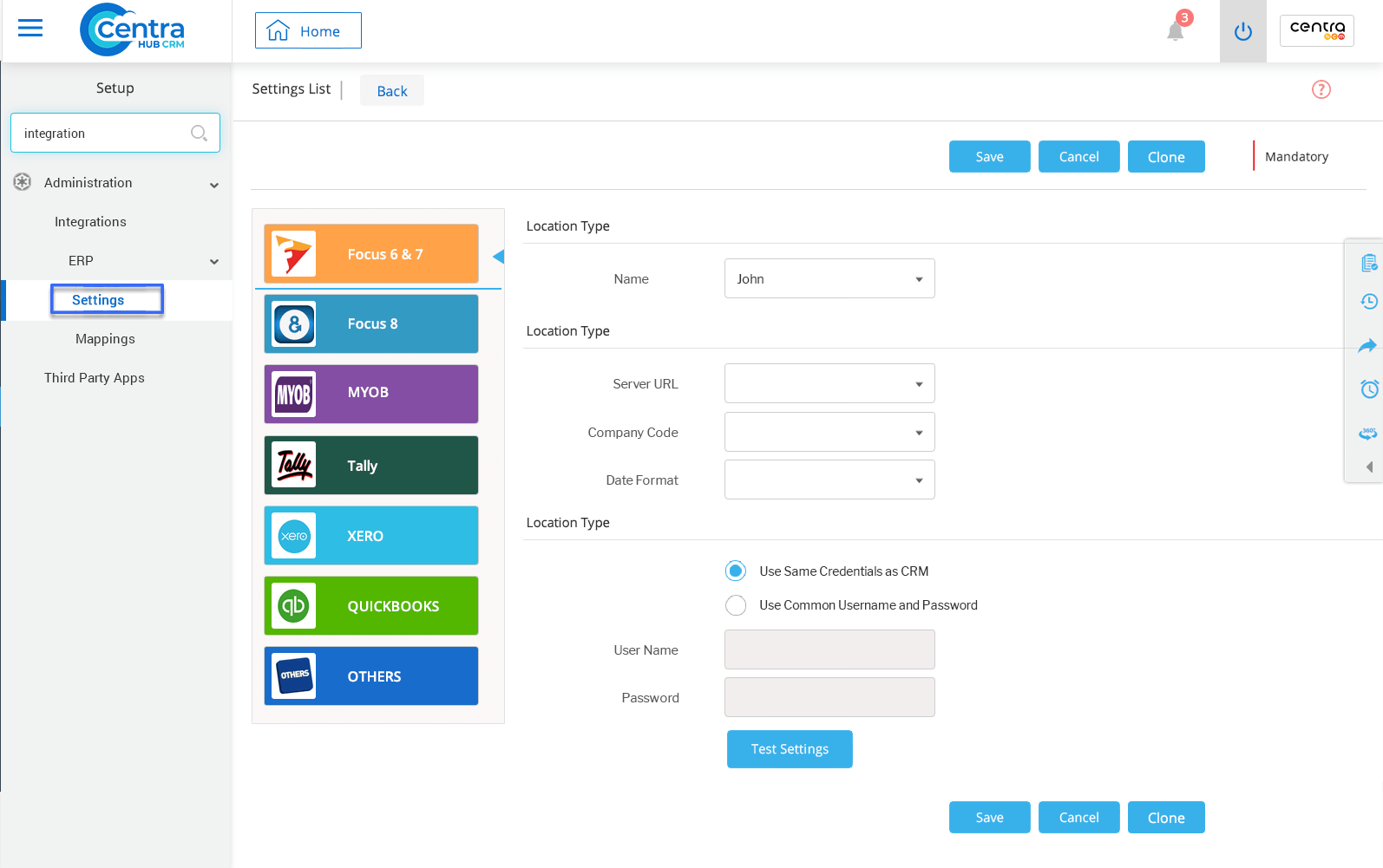
Task: Click the Settings List heading text
Action: [292, 88]
